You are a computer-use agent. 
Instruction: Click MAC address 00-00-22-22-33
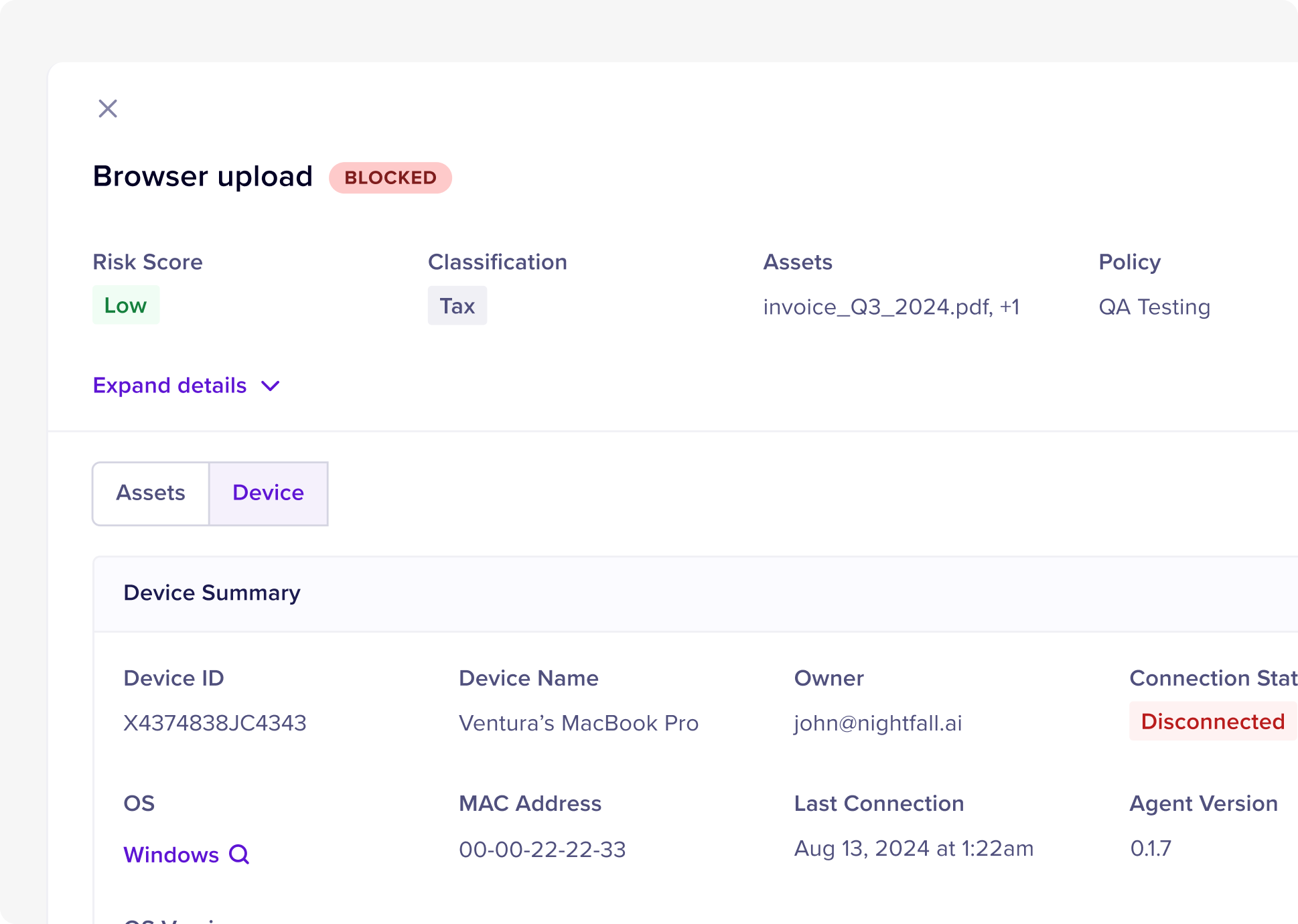(x=542, y=850)
